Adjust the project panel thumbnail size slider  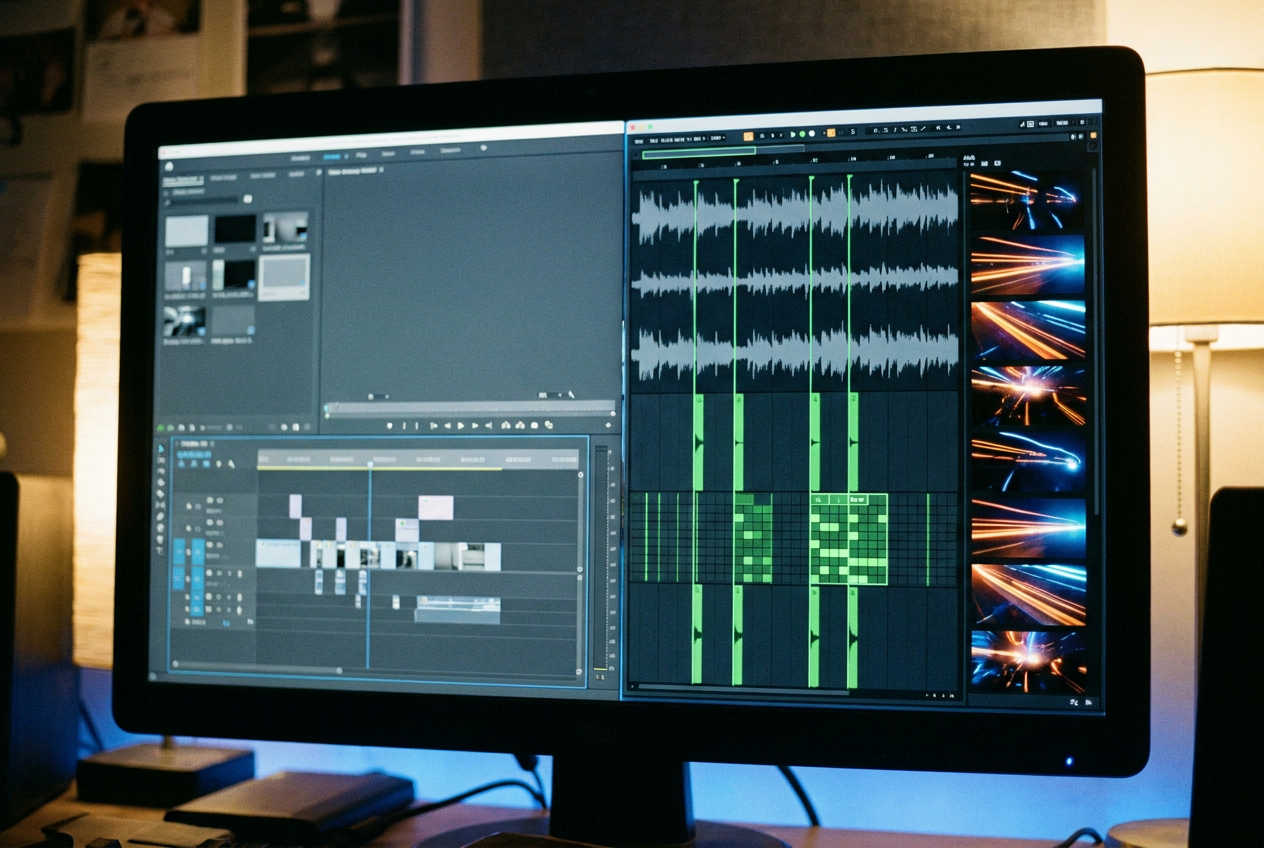213,427
